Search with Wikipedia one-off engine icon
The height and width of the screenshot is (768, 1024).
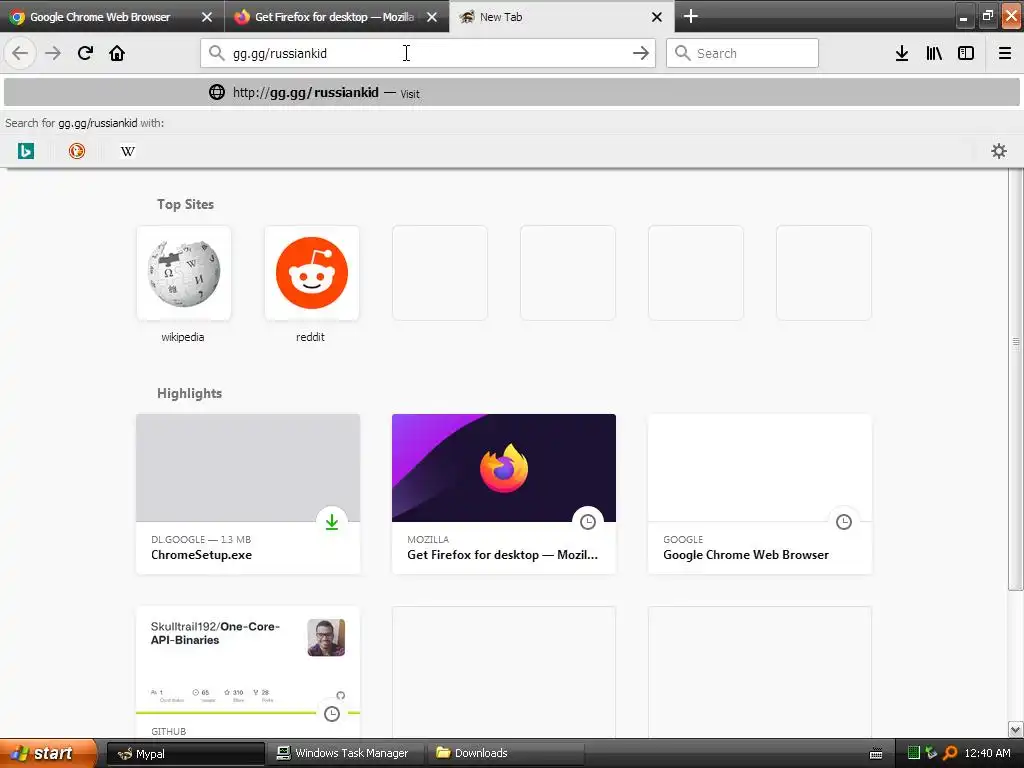pyautogui.click(x=127, y=151)
